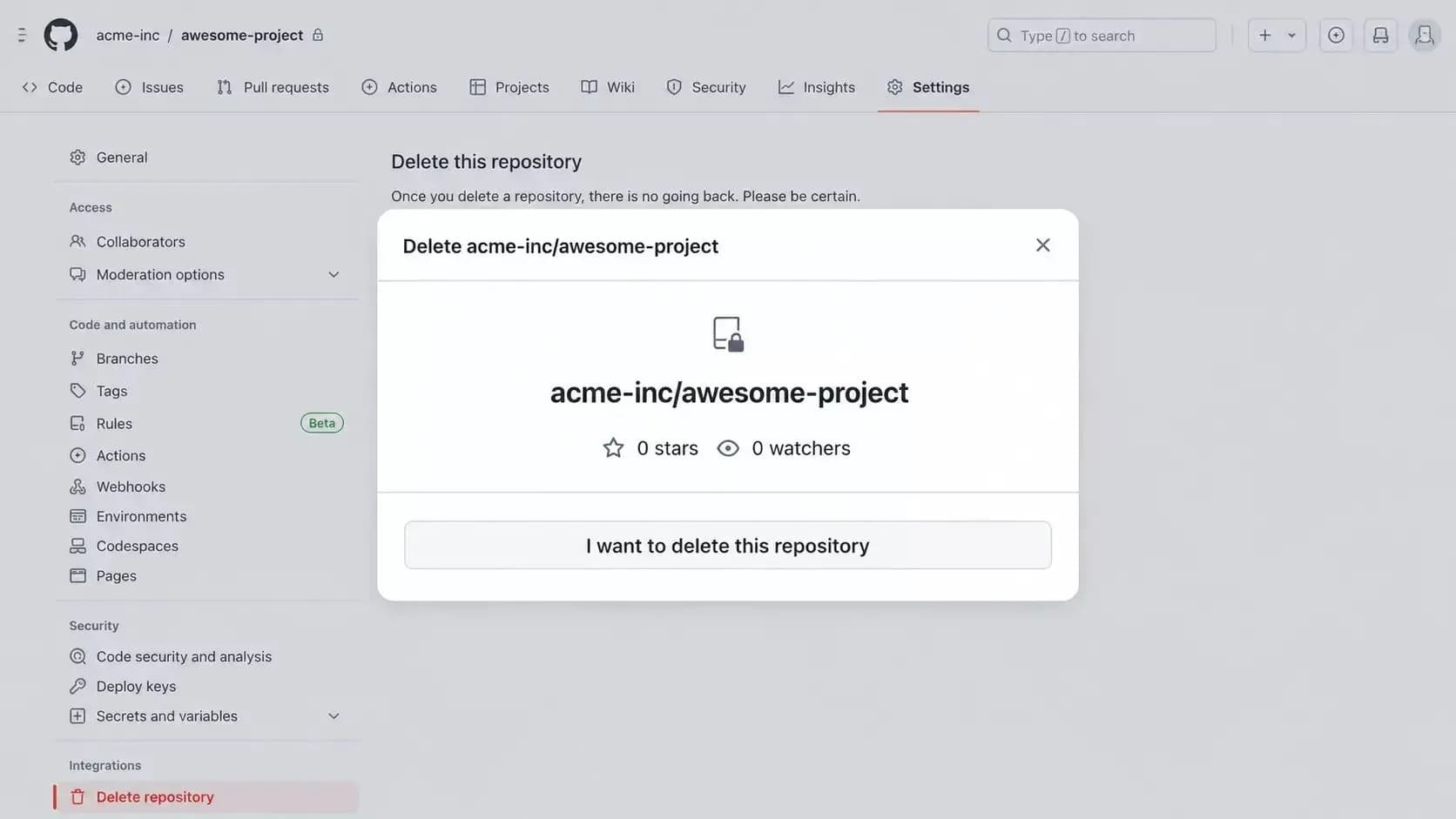This screenshot has height=819, width=1456.
Task: Click the Branches git-branch icon
Action: [x=78, y=359]
